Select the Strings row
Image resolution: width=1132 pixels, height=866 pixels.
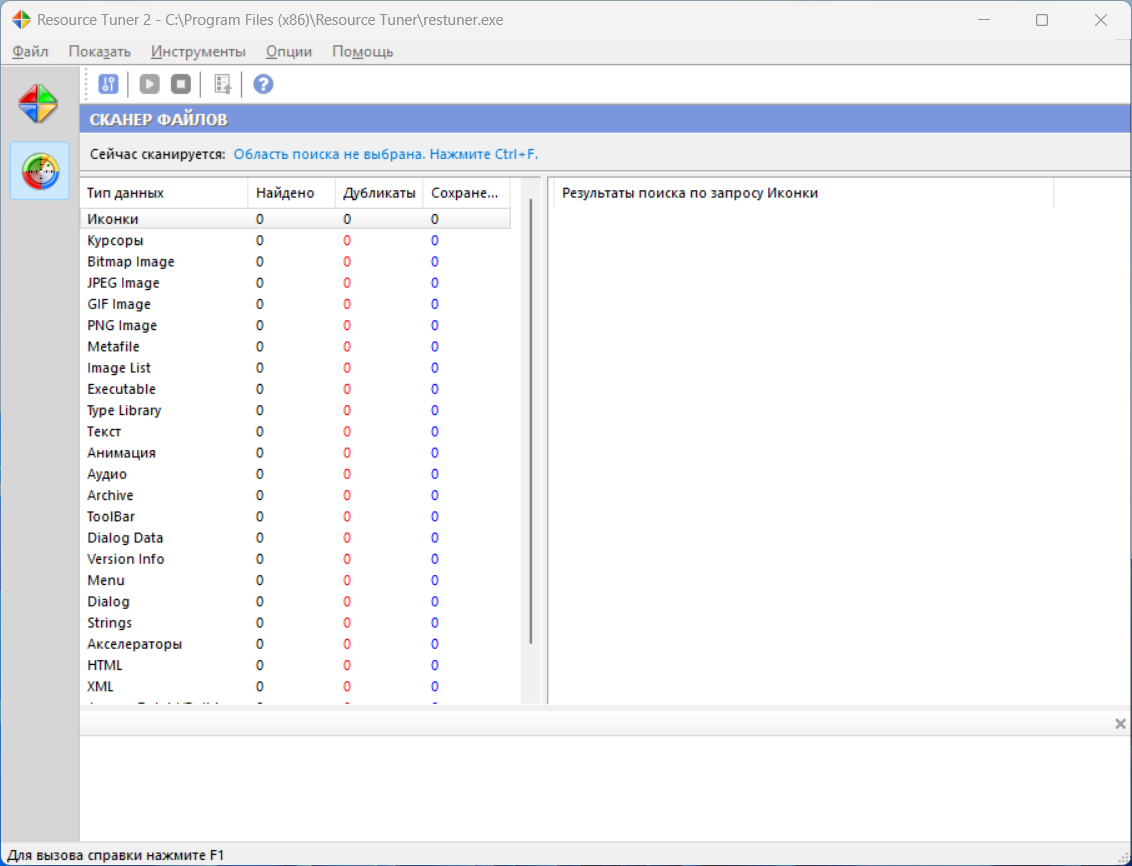295,623
